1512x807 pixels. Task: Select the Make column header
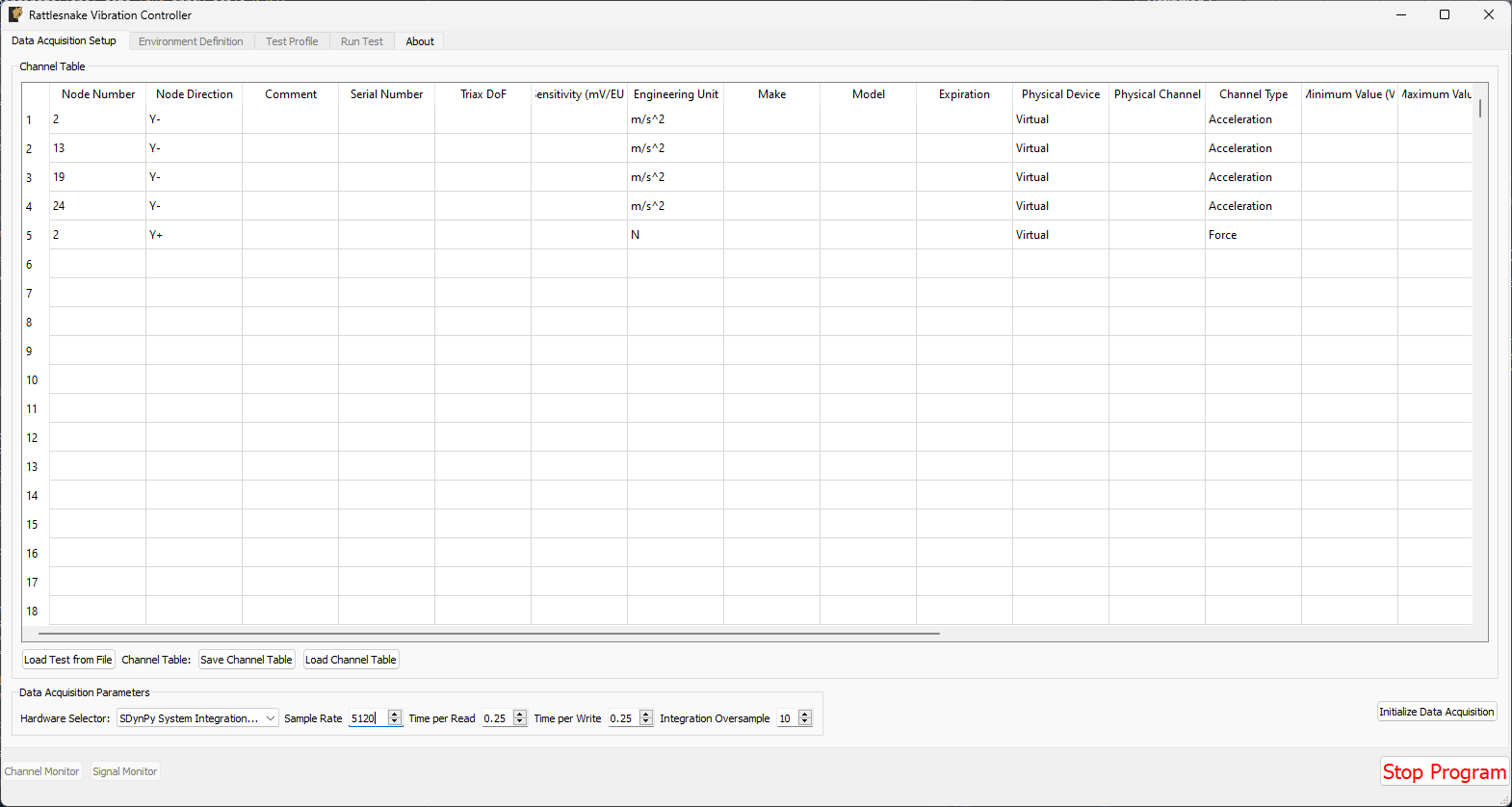pyautogui.click(x=772, y=94)
